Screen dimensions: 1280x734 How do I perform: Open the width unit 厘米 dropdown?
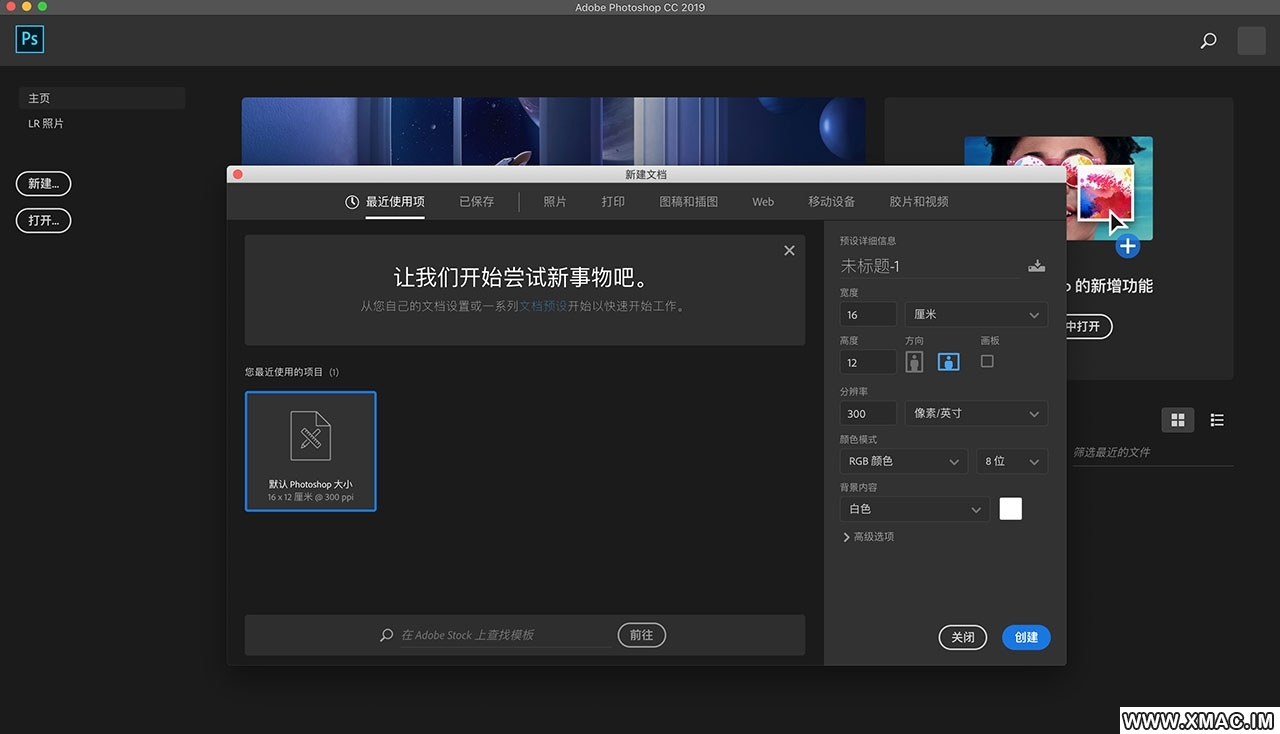point(975,315)
